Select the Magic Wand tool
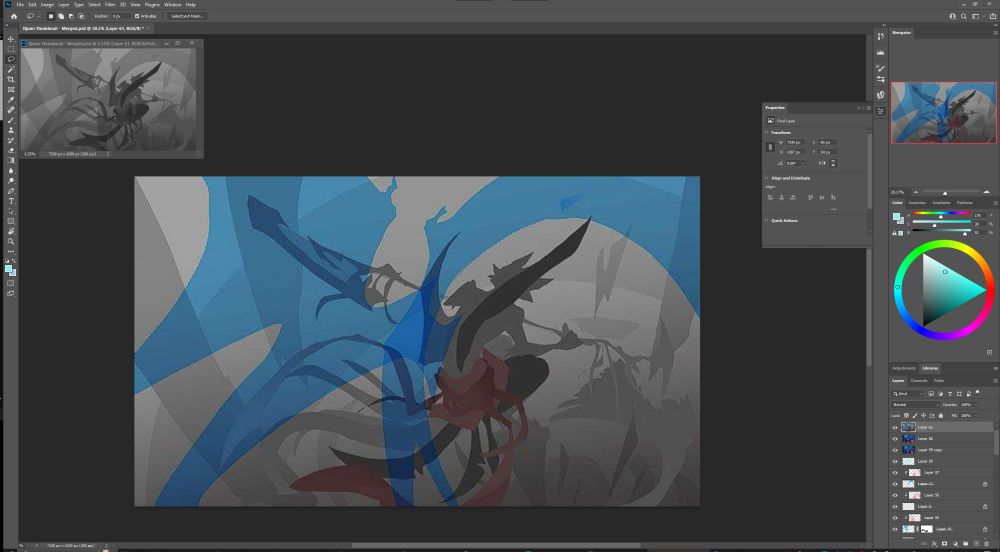The width and height of the screenshot is (1000, 552). pyautogui.click(x=11, y=69)
